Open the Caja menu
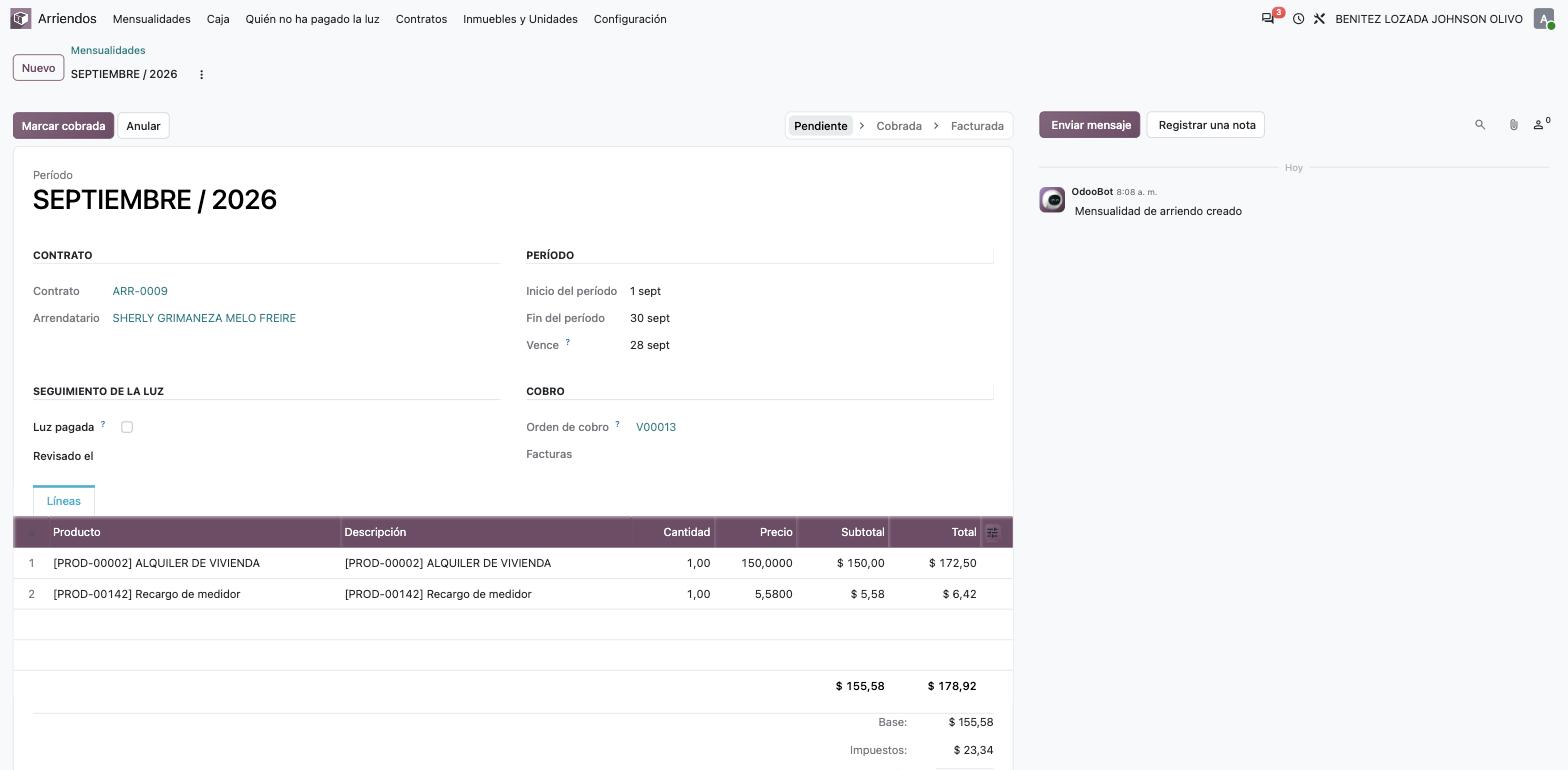The width and height of the screenshot is (1568, 770). [218, 19]
